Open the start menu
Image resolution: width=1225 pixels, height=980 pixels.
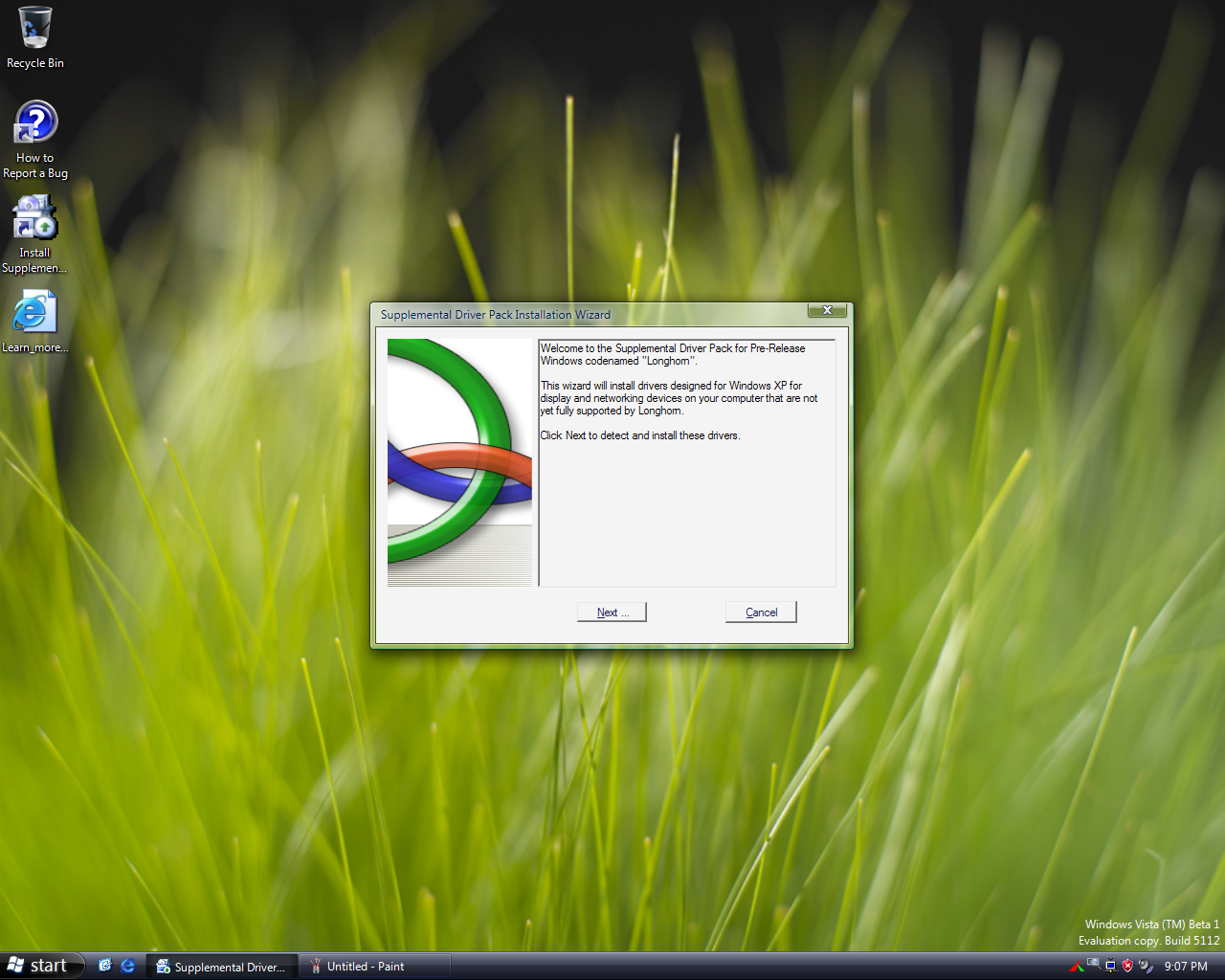42,966
